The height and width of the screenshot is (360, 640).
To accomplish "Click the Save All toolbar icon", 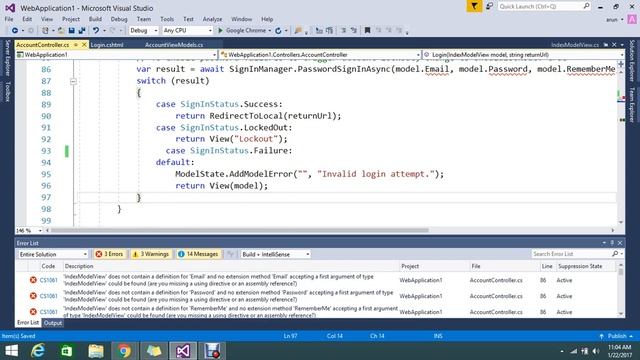I will click(82, 31).
